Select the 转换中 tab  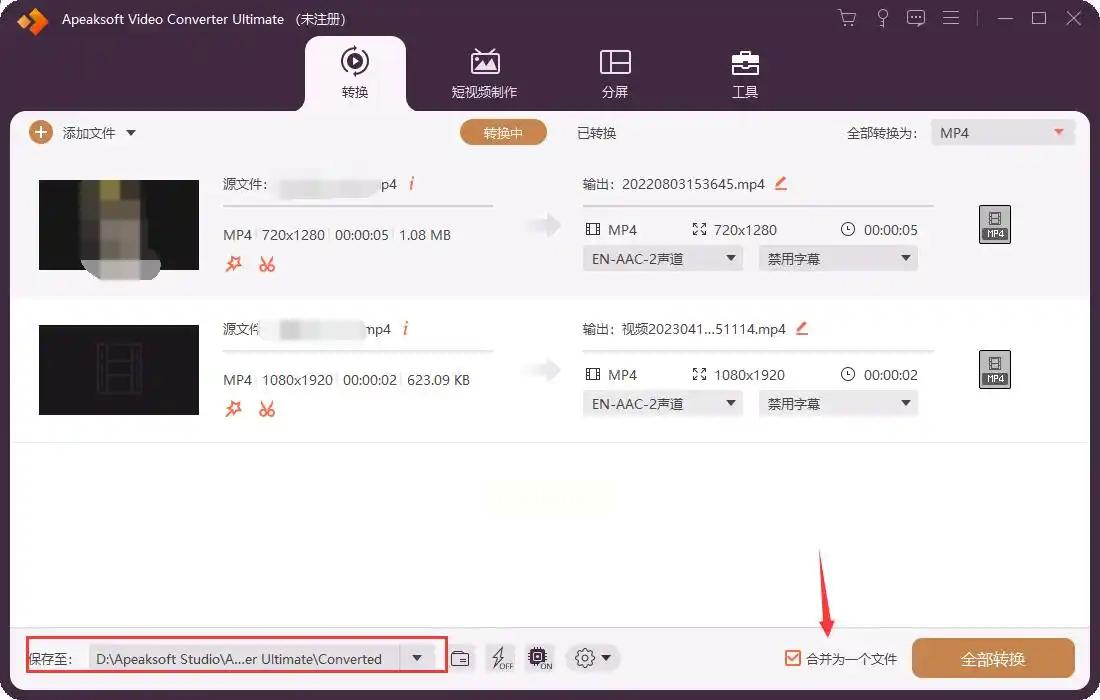(x=503, y=133)
